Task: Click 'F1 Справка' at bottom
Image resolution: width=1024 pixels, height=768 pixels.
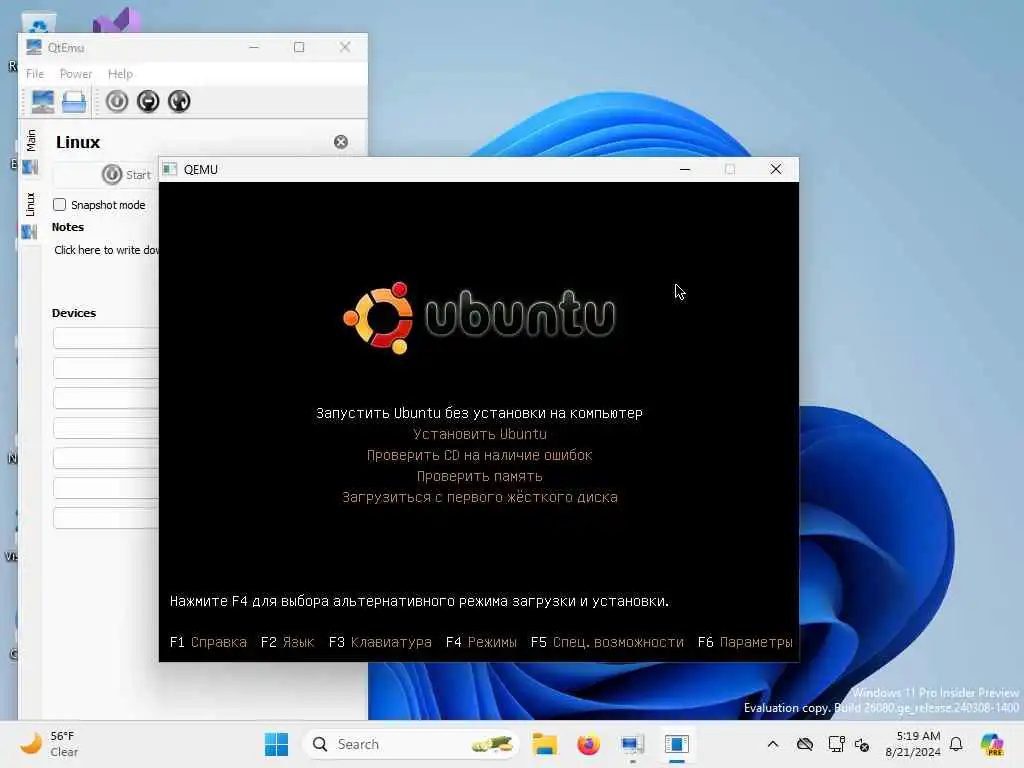Action: [x=208, y=642]
